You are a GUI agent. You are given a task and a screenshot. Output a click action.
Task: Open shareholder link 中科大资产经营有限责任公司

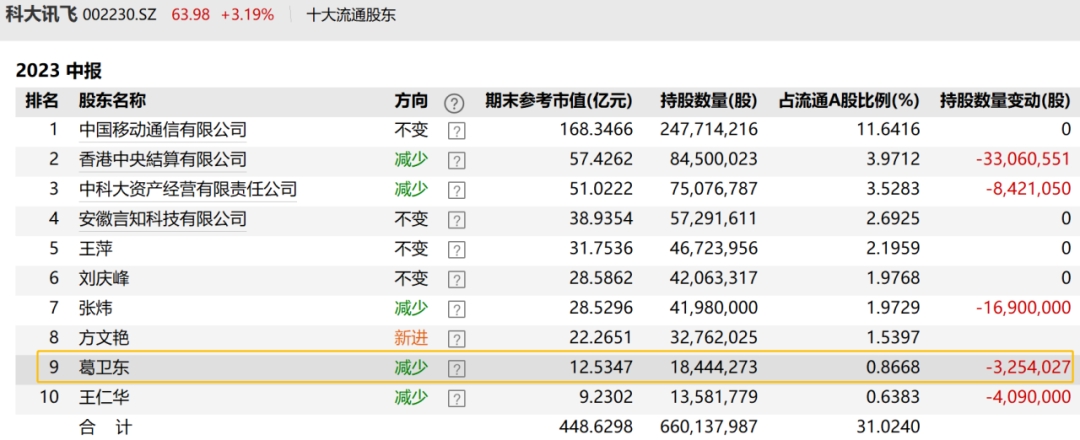[x=188, y=189]
